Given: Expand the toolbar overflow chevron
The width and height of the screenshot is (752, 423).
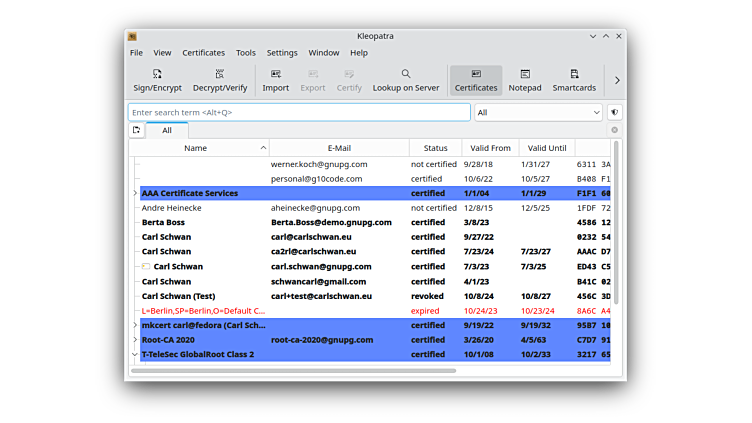Looking at the screenshot, I should coord(616,80).
